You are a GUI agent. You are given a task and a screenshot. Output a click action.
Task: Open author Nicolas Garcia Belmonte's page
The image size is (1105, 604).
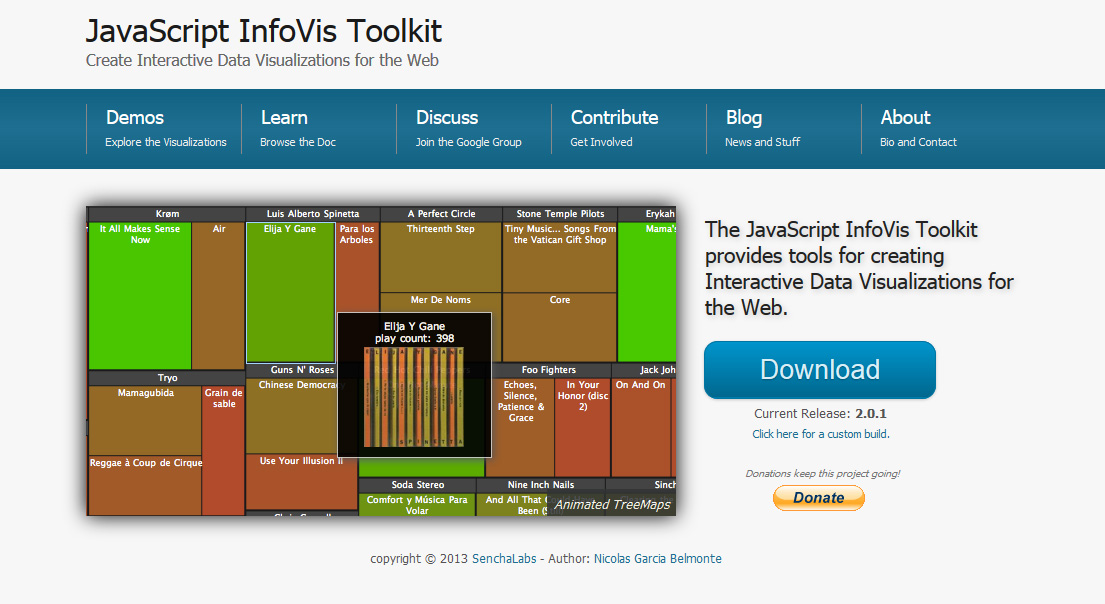pos(657,559)
